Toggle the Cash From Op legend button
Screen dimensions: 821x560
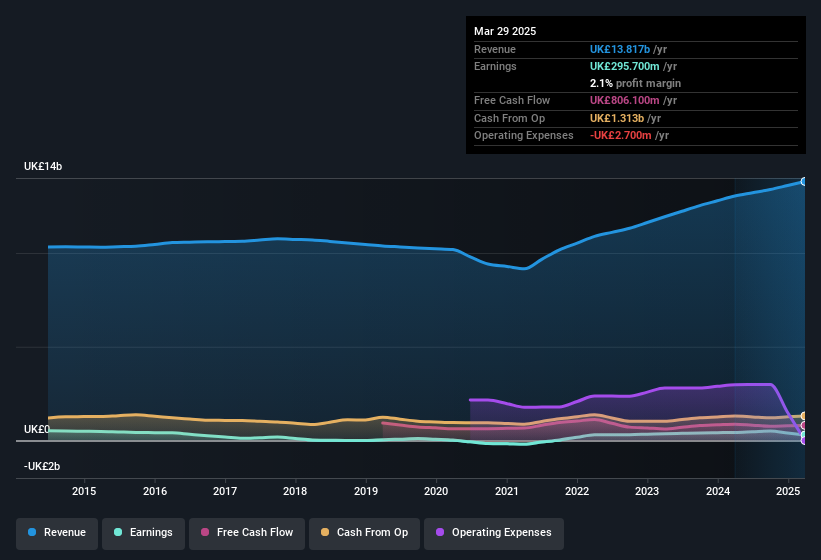[x=364, y=533]
